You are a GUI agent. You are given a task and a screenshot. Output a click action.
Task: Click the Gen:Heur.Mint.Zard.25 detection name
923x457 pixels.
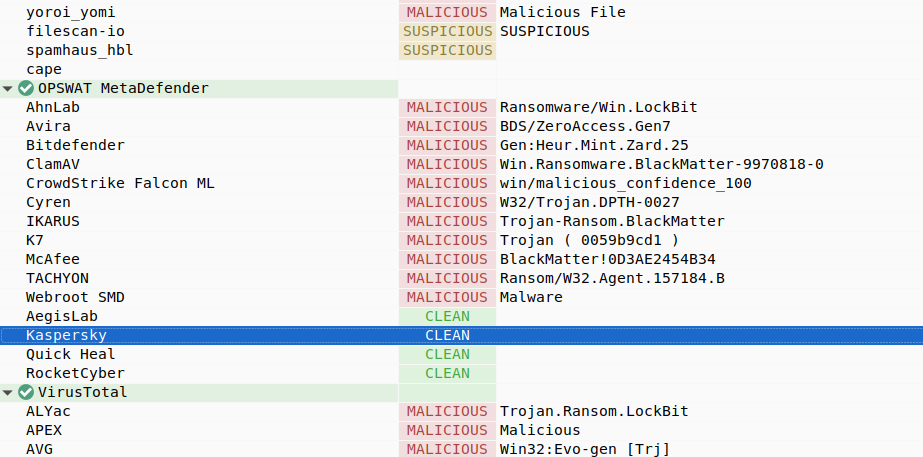[x=594, y=145]
